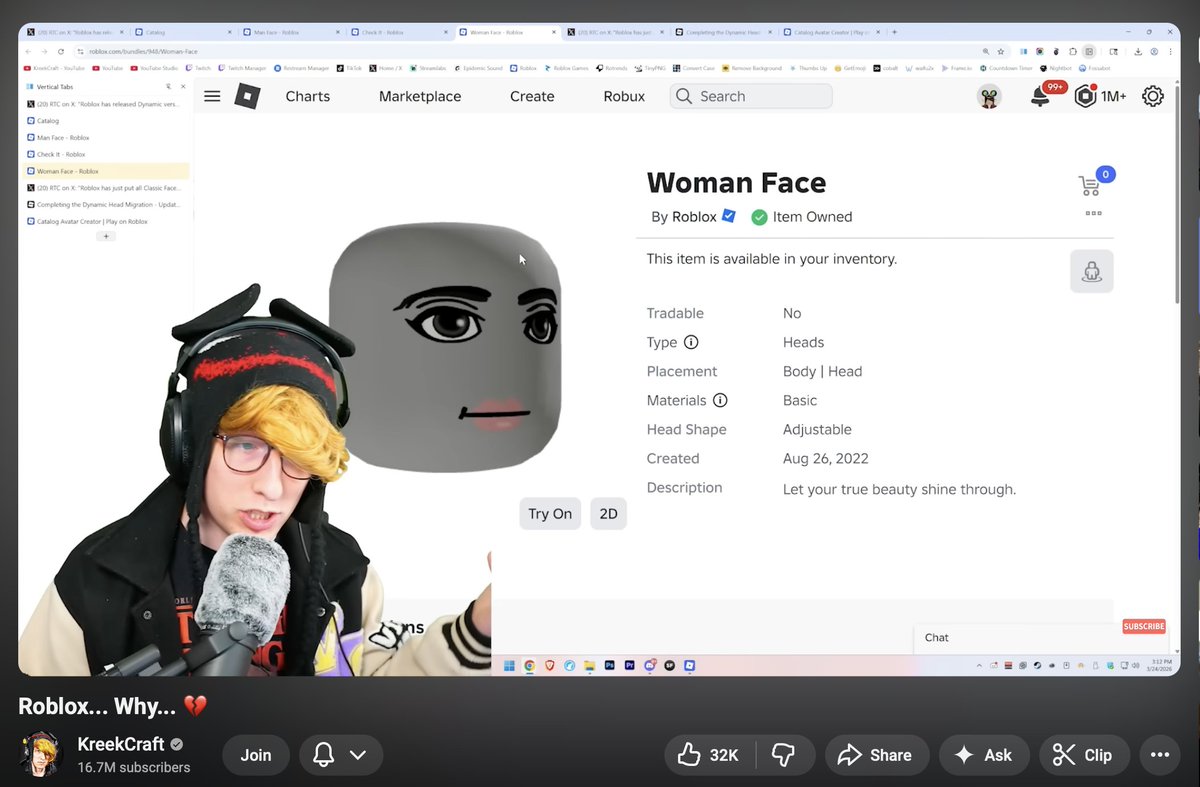This screenshot has width=1200, height=787.
Task: Click the Roblox logo home icon
Action: pos(247,96)
